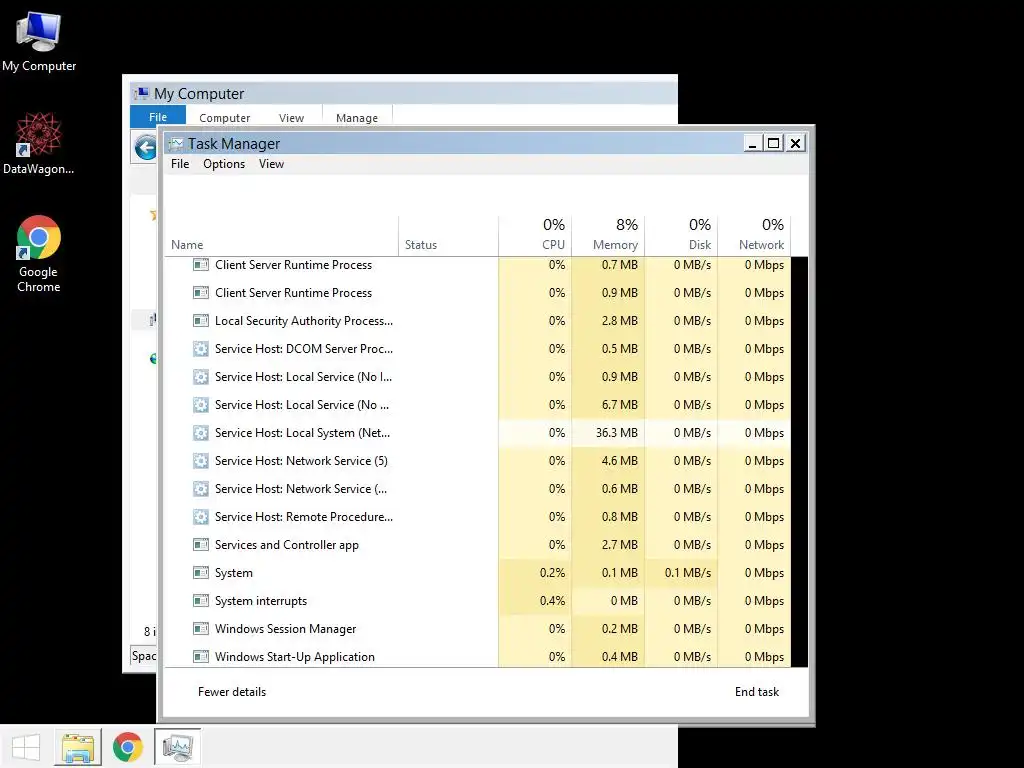This screenshot has height=768, width=1024.
Task: Click the Windows Start-Up Application icon
Action: coord(200,657)
